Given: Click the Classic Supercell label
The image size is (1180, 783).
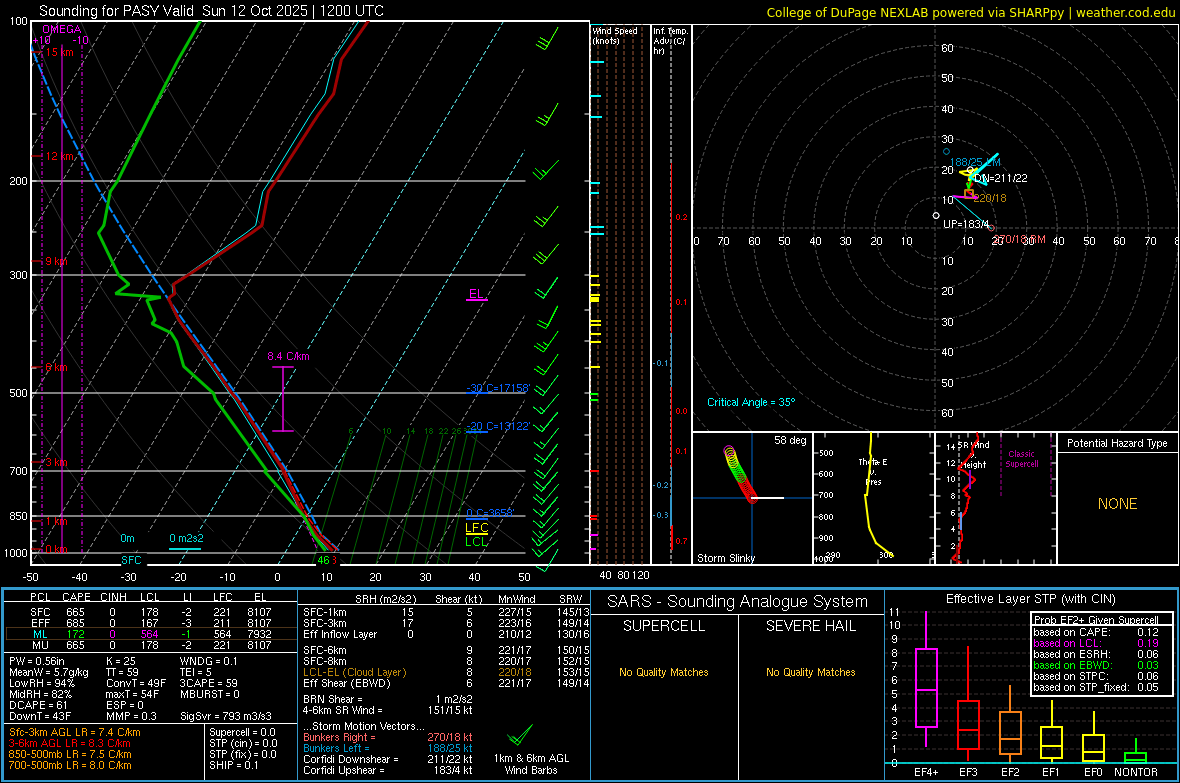Looking at the screenshot, I should (x=1021, y=459).
